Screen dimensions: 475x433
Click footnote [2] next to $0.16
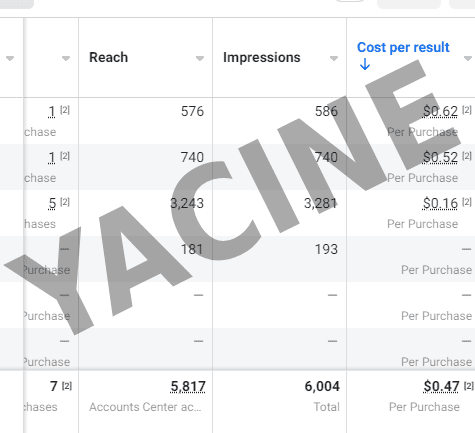tap(467, 202)
